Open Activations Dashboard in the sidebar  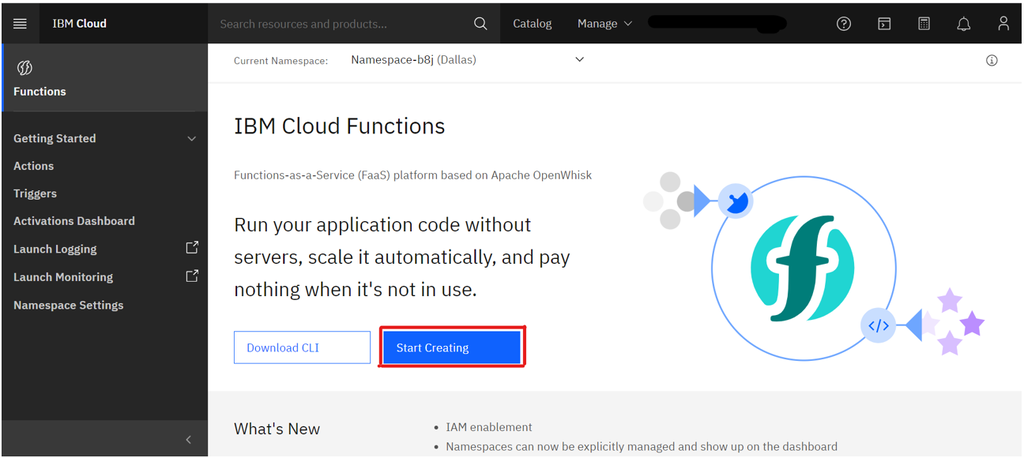click(74, 221)
